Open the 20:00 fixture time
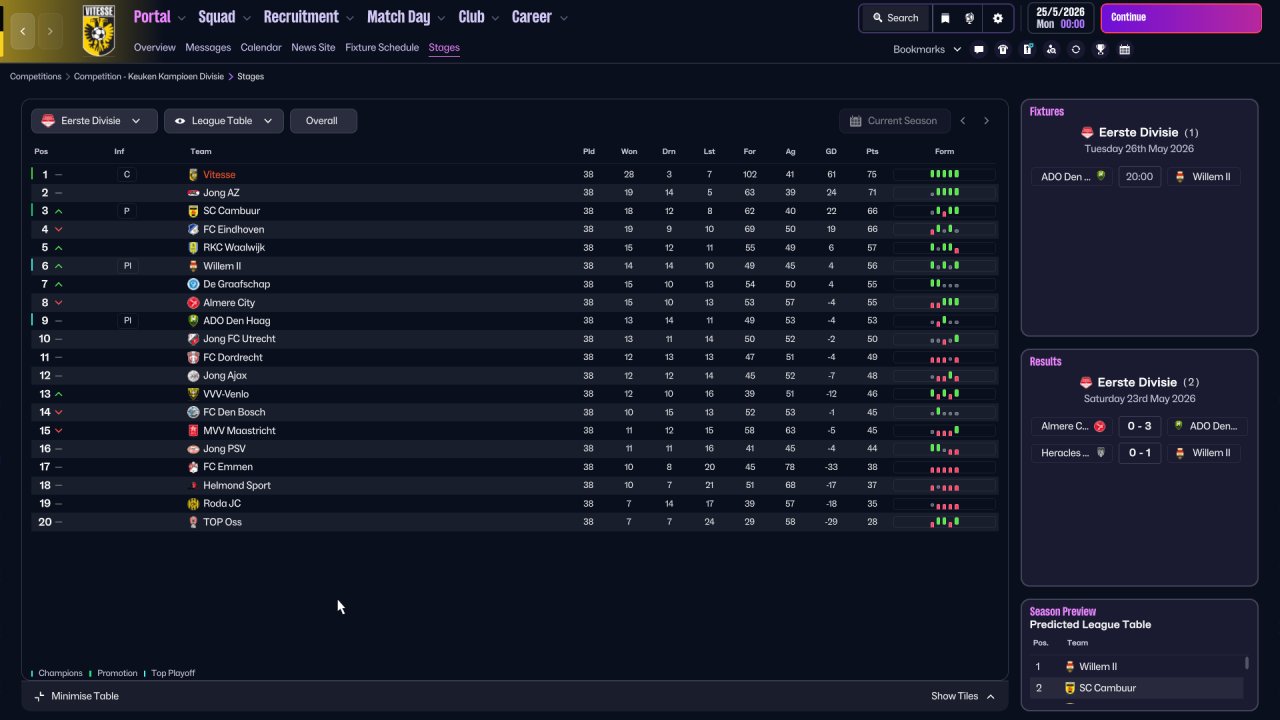The height and width of the screenshot is (720, 1280). (1139, 177)
